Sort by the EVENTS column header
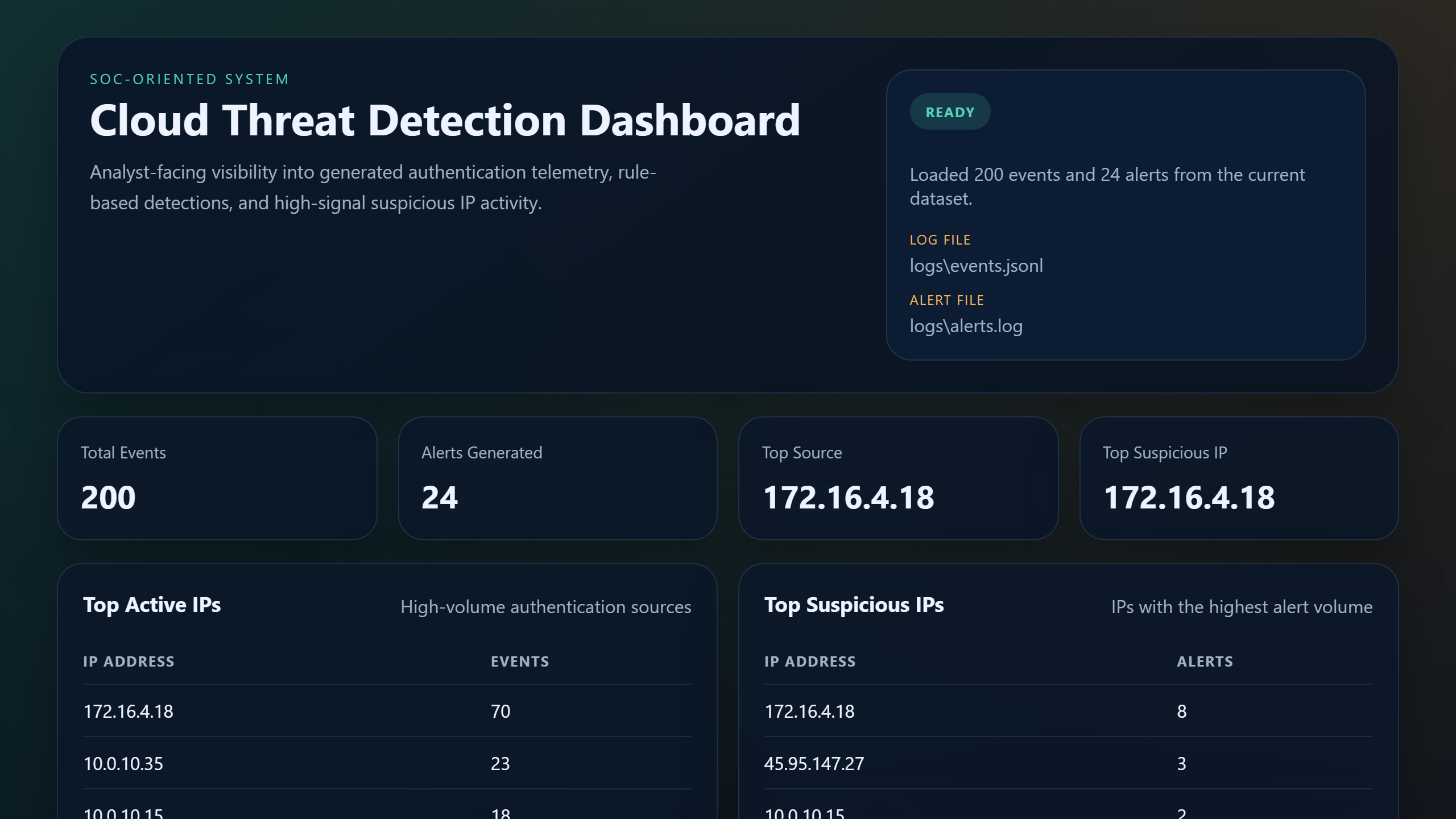 click(x=520, y=661)
